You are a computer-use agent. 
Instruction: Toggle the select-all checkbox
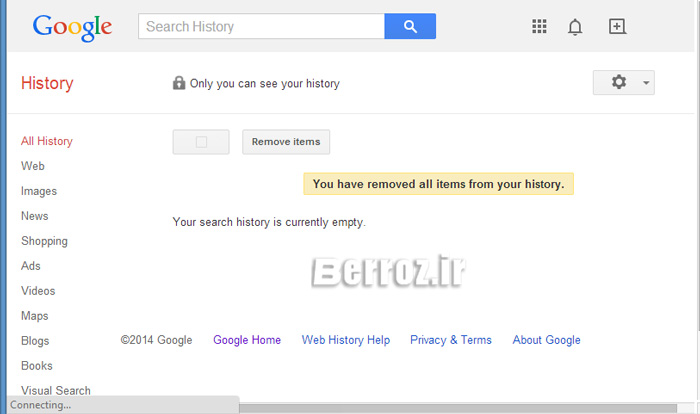pyautogui.click(x=201, y=142)
